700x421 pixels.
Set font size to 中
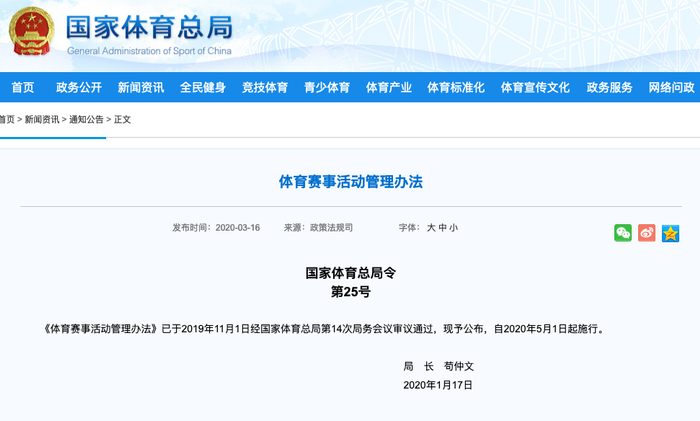[442, 228]
